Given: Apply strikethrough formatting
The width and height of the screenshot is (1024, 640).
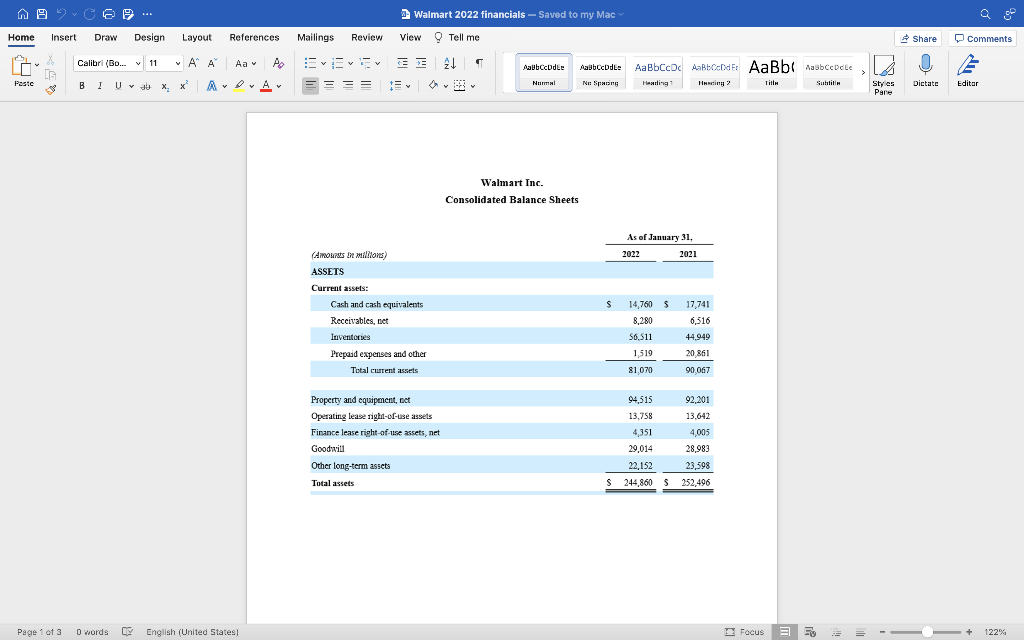Looking at the screenshot, I should pyautogui.click(x=145, y=85).
